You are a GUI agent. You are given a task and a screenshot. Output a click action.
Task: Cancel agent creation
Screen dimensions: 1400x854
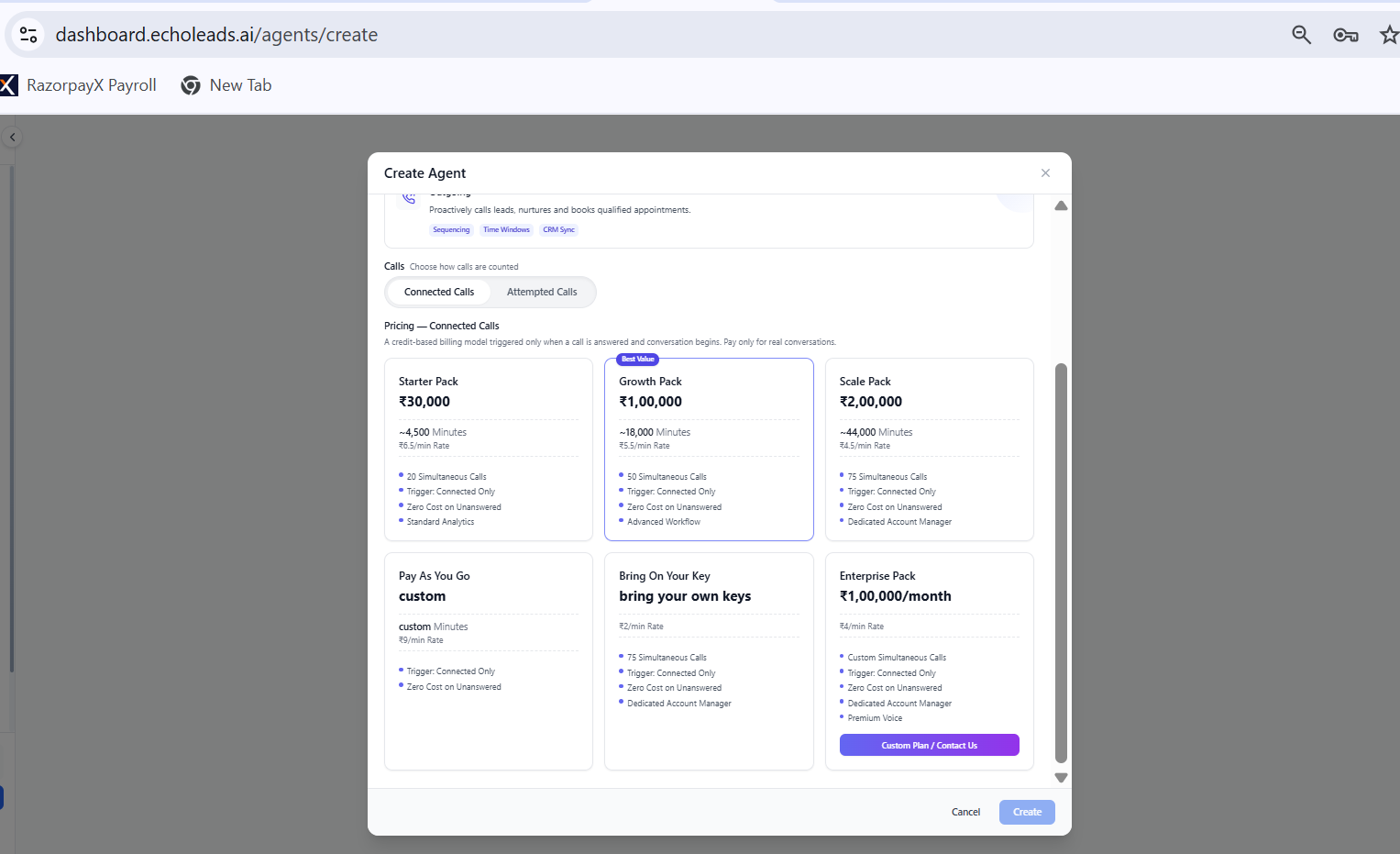click(965, 812)
